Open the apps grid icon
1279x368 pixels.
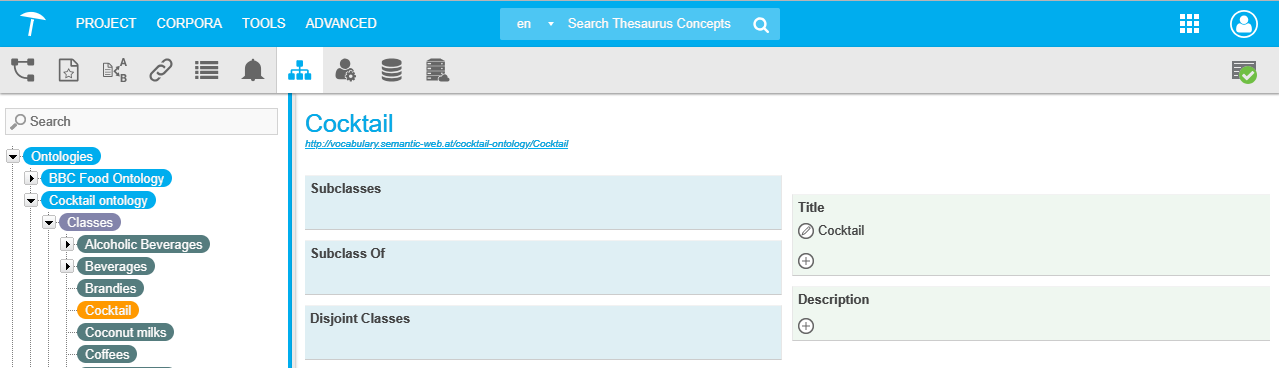tap(1189, 24)
